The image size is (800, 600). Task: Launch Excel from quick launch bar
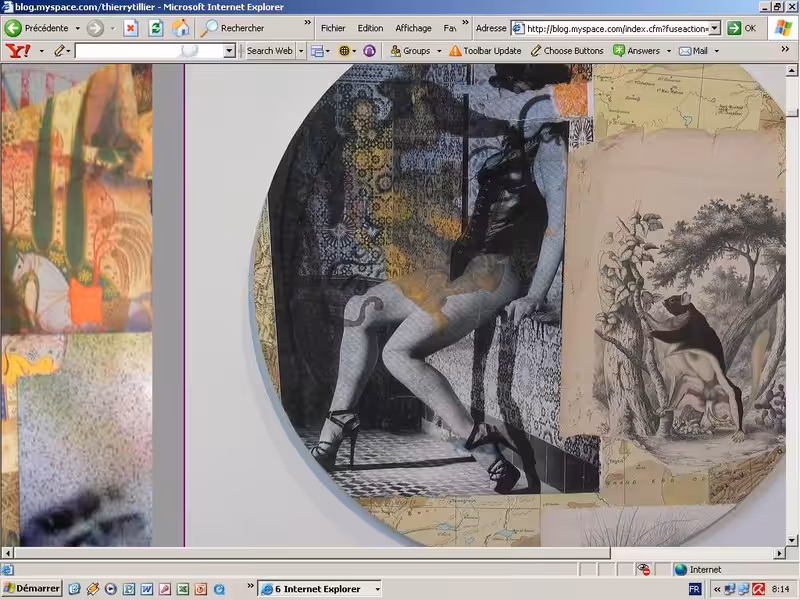click(x=183, y=589)
